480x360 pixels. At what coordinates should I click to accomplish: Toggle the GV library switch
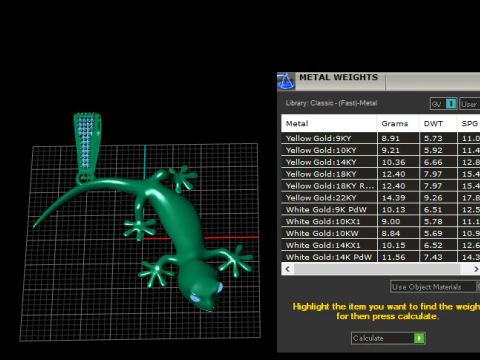444,104
